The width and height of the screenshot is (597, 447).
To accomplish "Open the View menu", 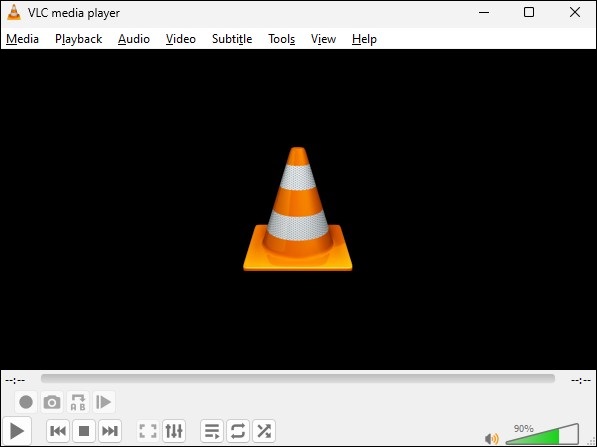I will coord(323,39).
